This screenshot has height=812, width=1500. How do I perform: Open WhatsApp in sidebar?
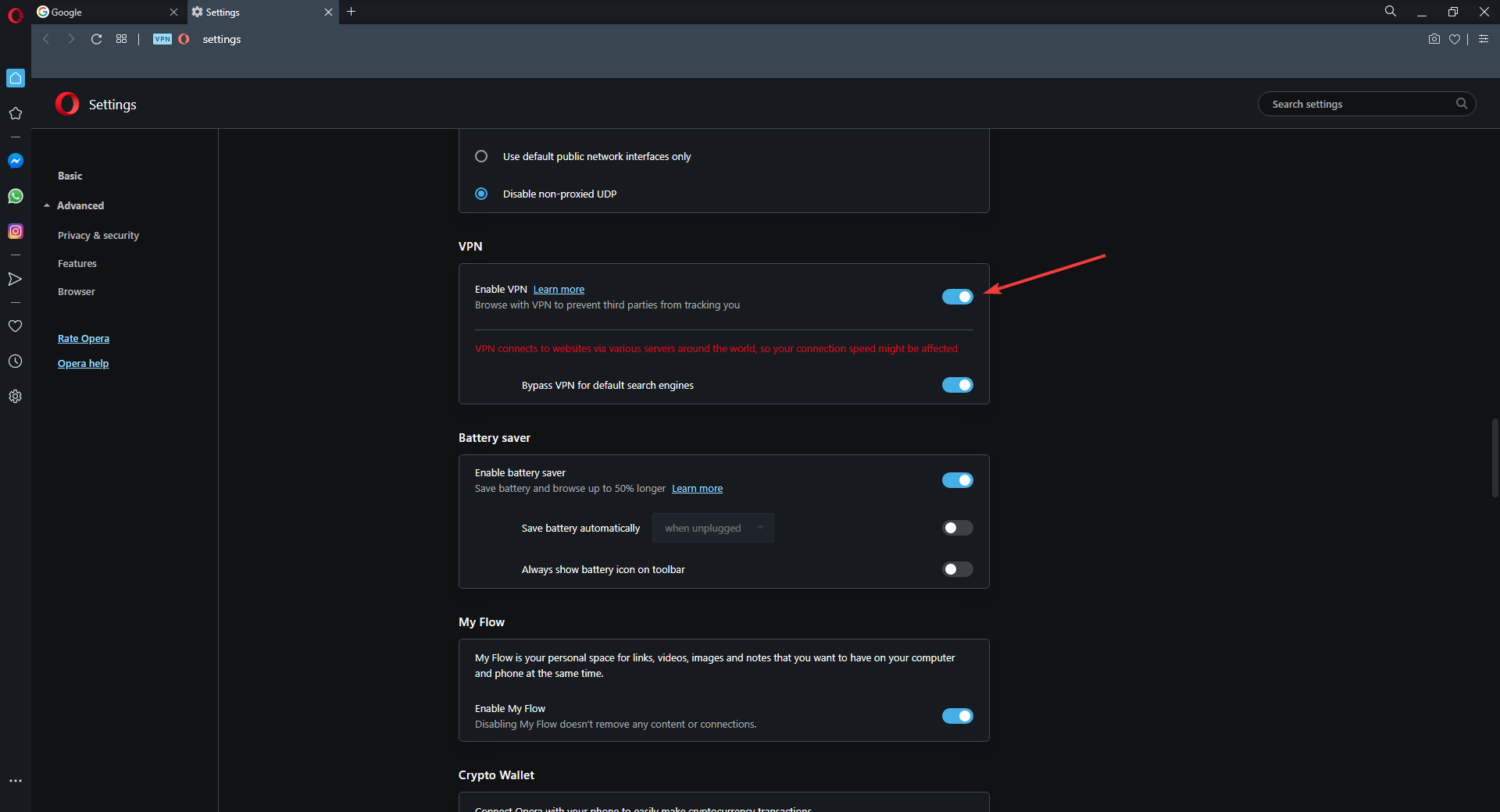(16, 196)
